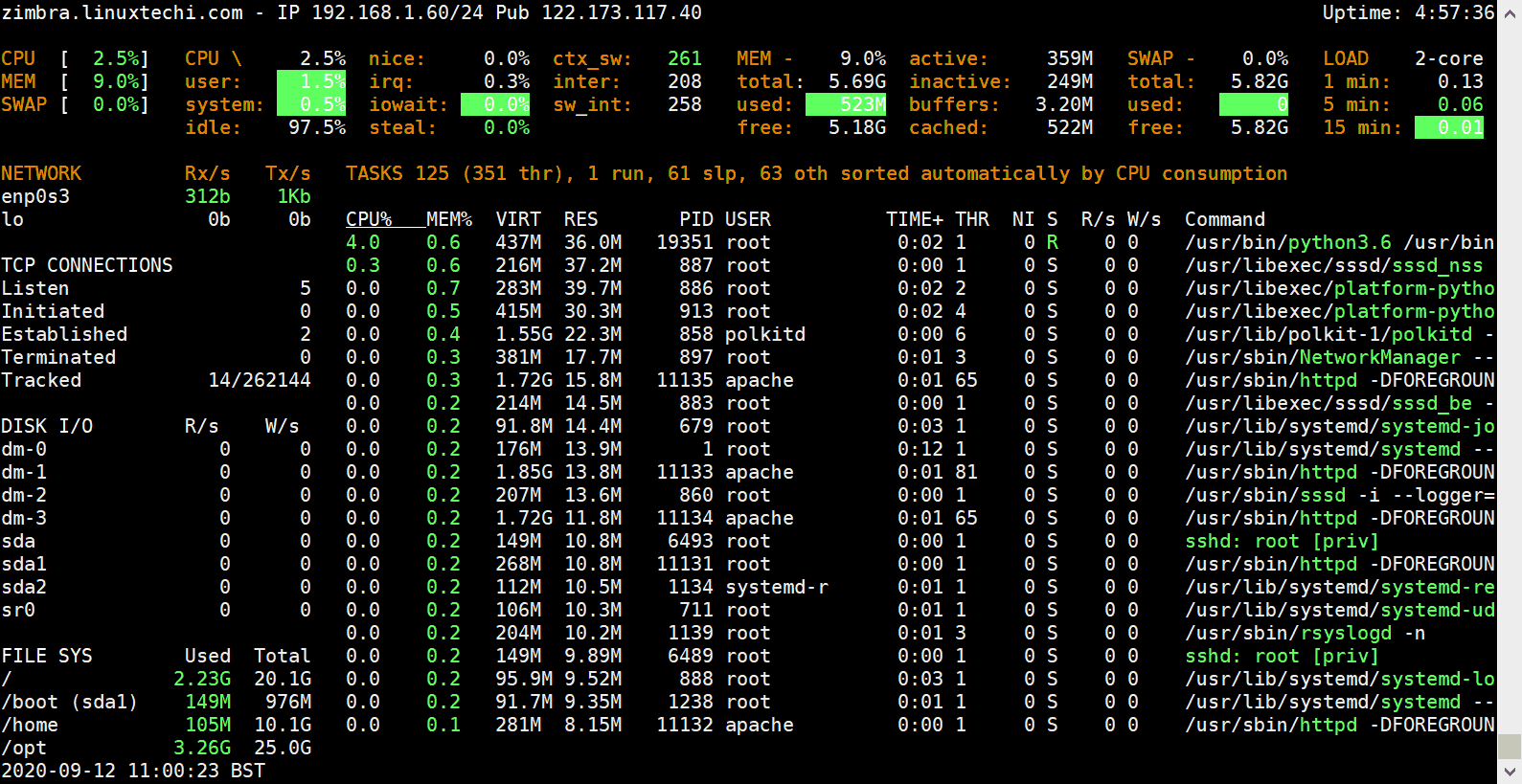Click the 5 min load value 0.06
The image size is (1522, 784).
[x=1461, y=104]
